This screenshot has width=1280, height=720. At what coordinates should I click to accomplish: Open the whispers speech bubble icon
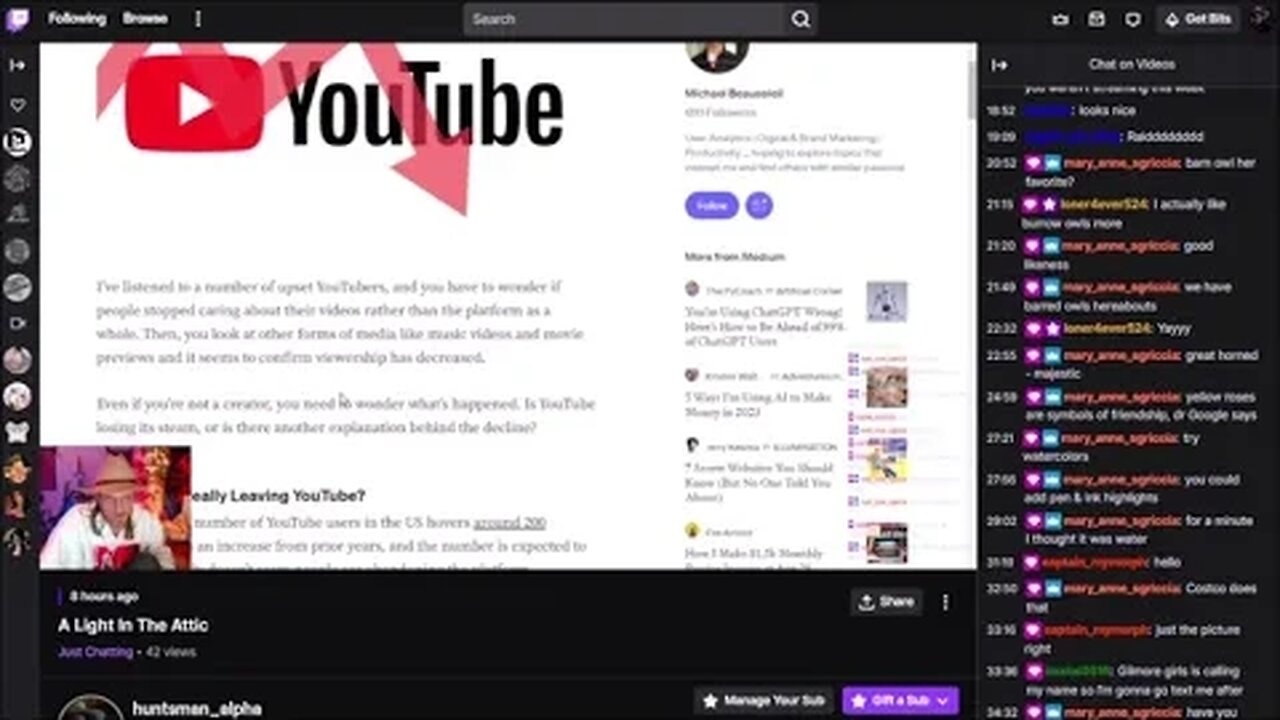coord(1133,19)
